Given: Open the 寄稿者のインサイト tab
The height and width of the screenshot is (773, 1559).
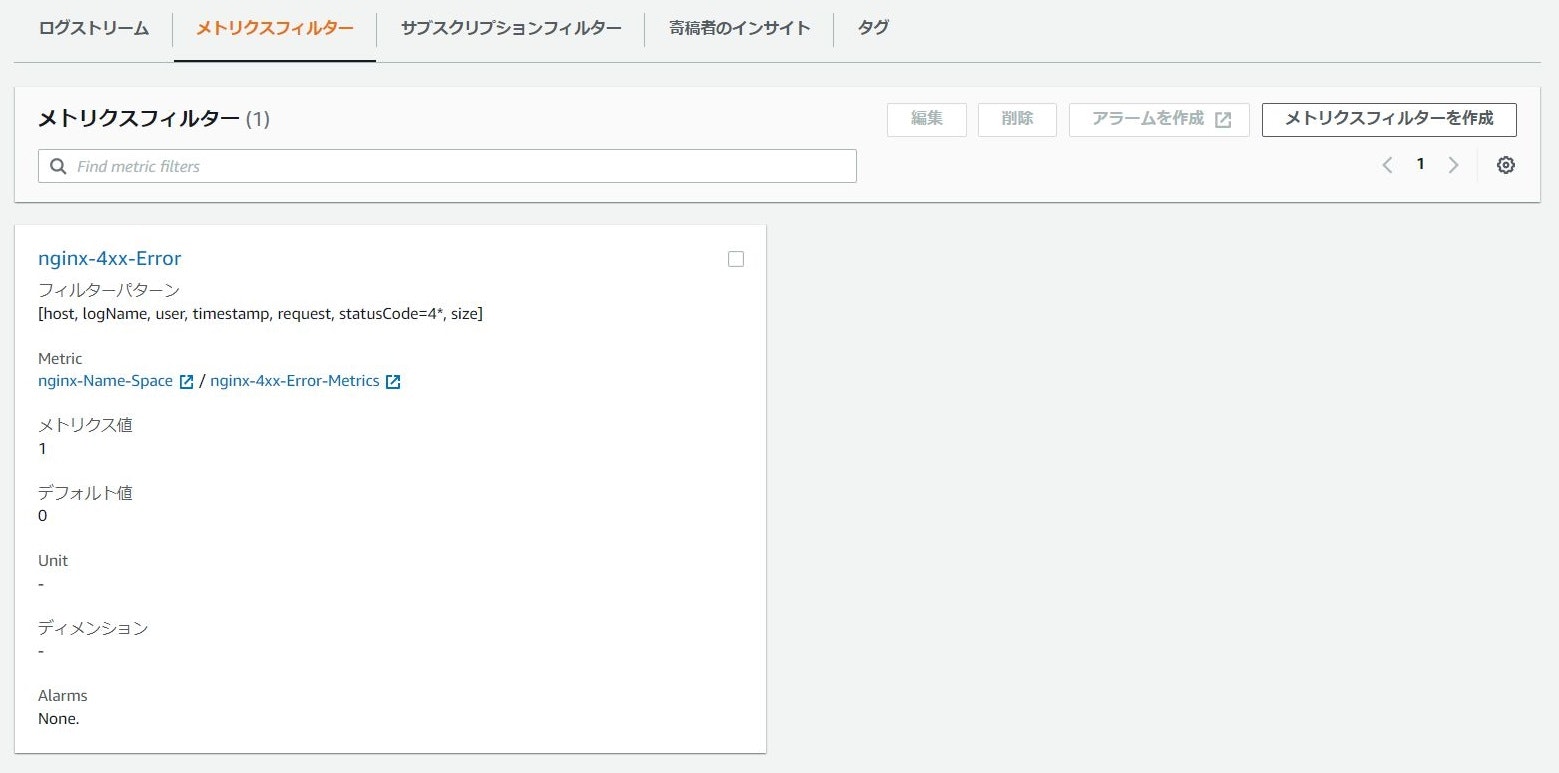Looking at the screenshot, I should 739,28.
